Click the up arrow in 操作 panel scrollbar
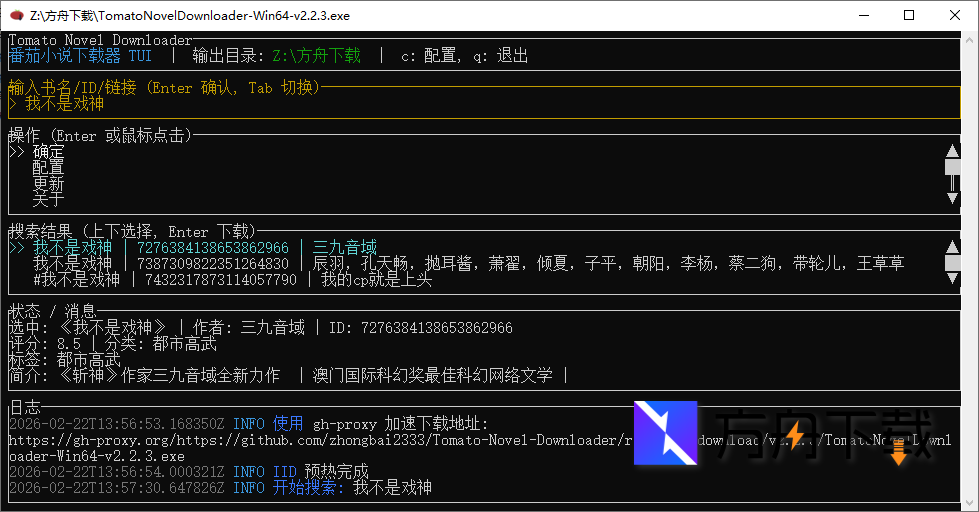 [952, 152]
